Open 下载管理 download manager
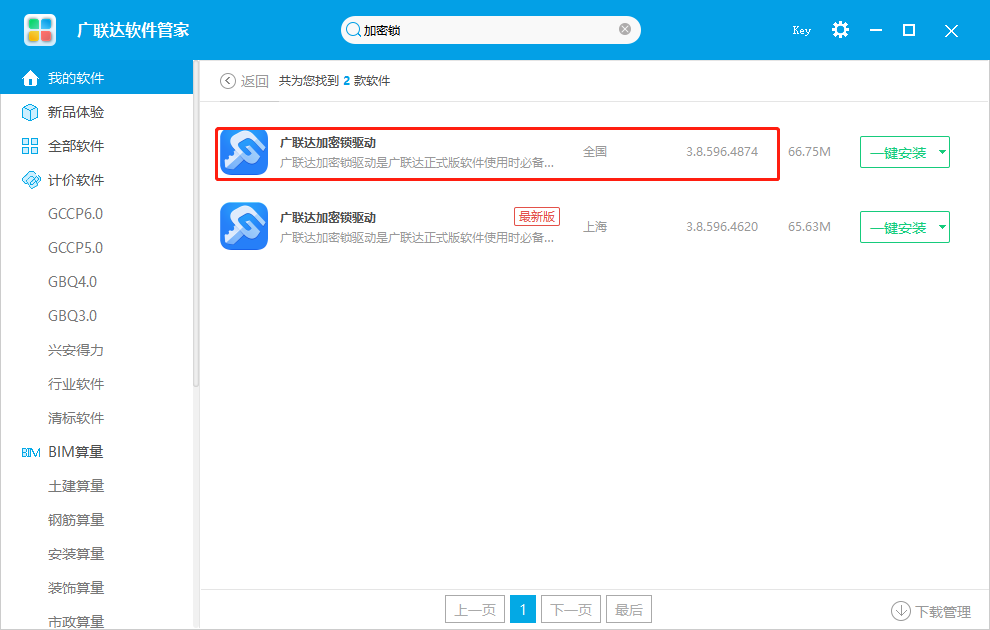Image resolution: width=990 pixels, height=630 pixels. click(943, 612)
